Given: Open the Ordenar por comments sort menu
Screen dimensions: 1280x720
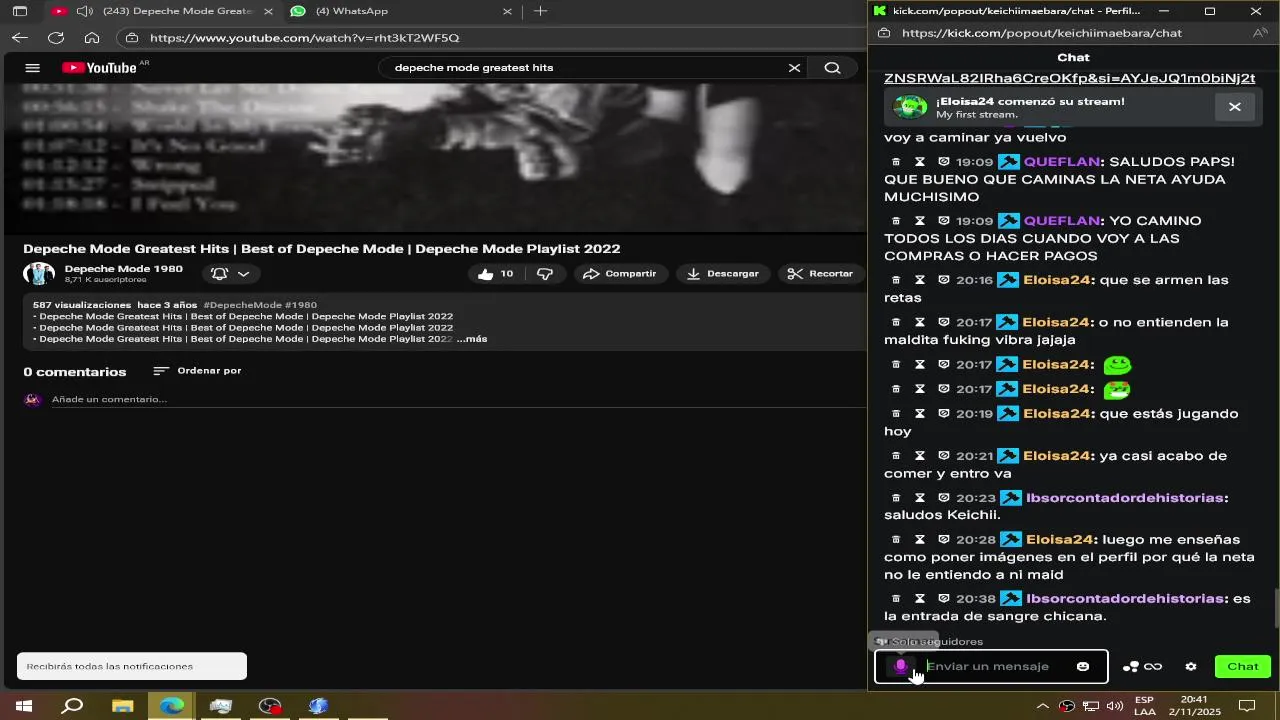Looking at the screenshot, I should click(x=197, y=371).
